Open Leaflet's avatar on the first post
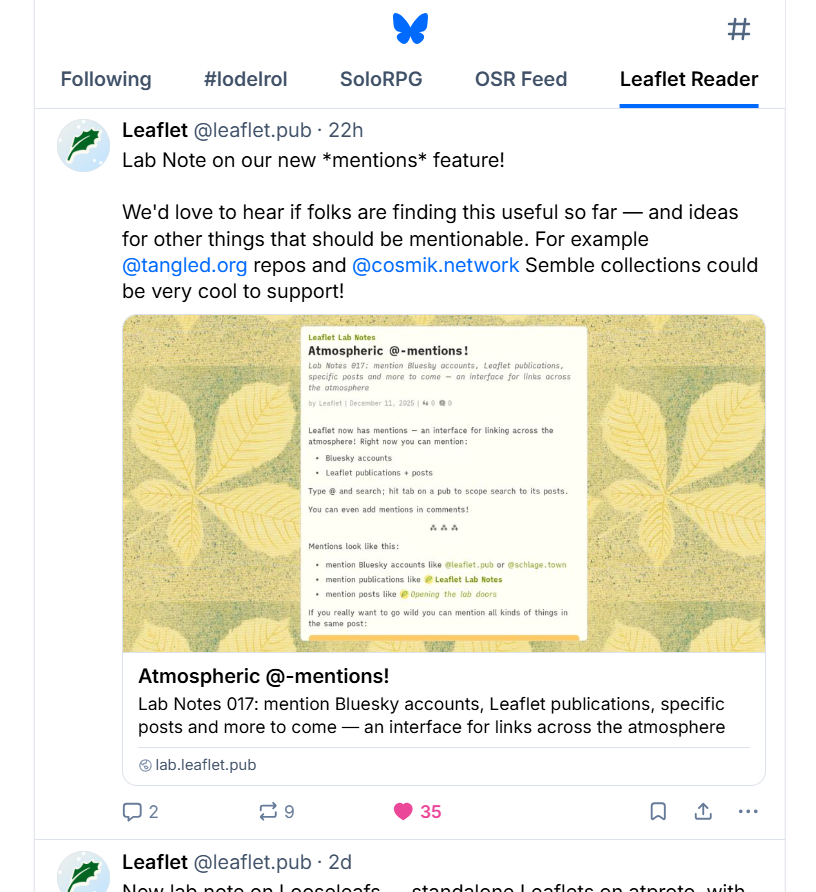The image size is (816, 892). click(83, 145)
